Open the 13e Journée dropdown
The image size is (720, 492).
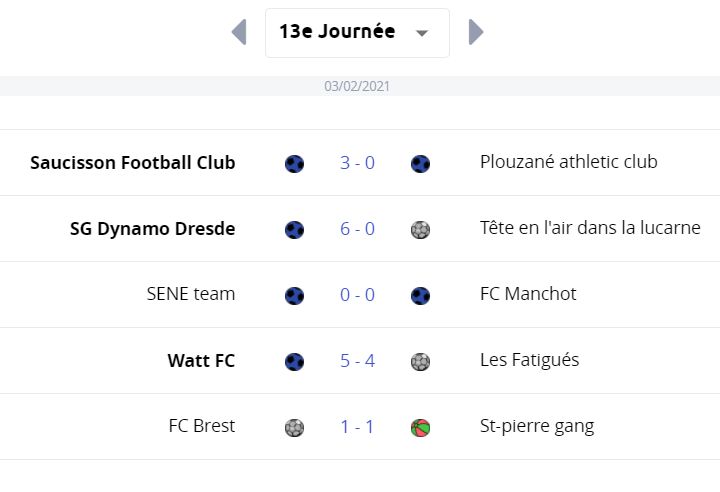click(357, 33)
